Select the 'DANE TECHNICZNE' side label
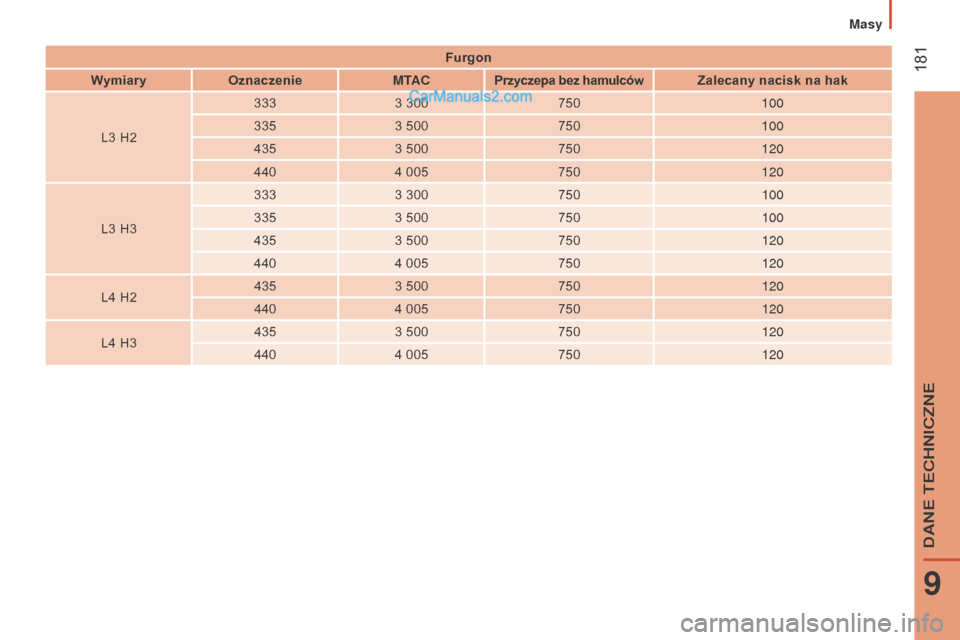 929,465
